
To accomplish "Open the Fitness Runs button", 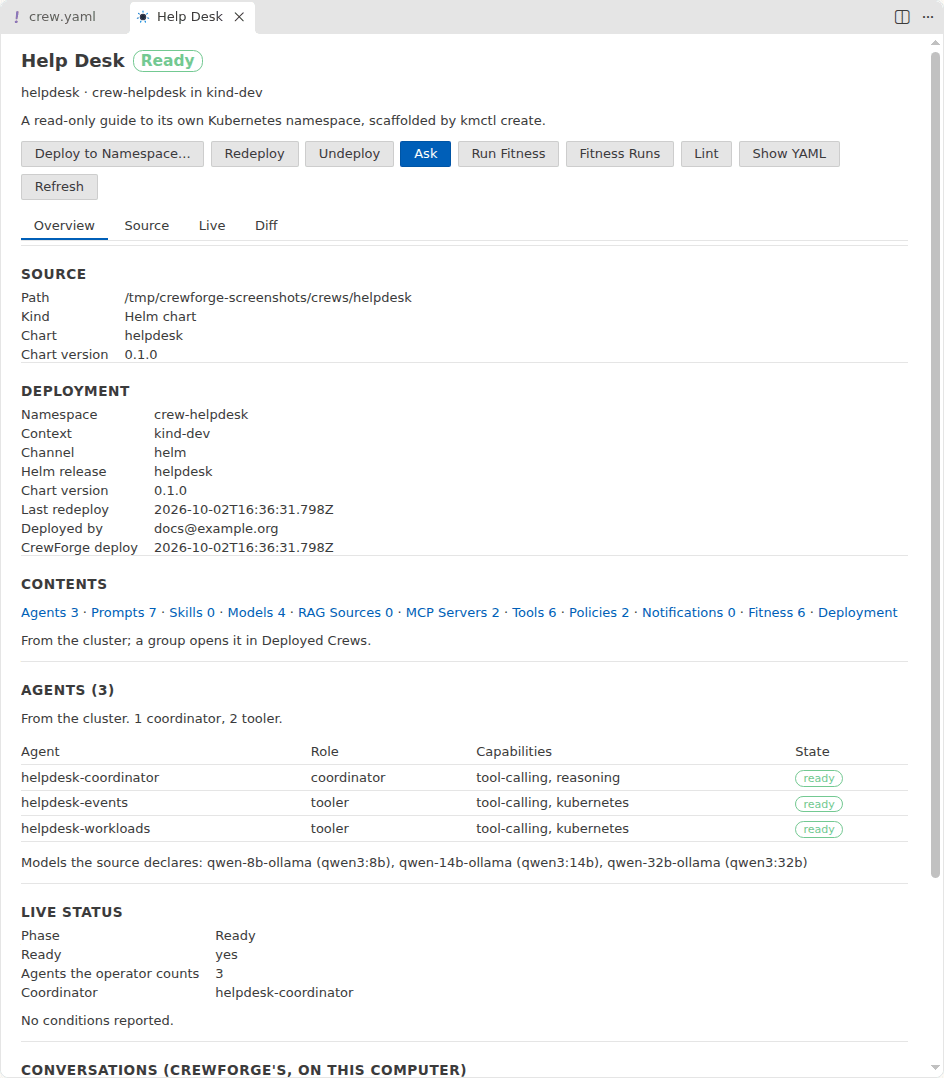I will coord(619,153).
